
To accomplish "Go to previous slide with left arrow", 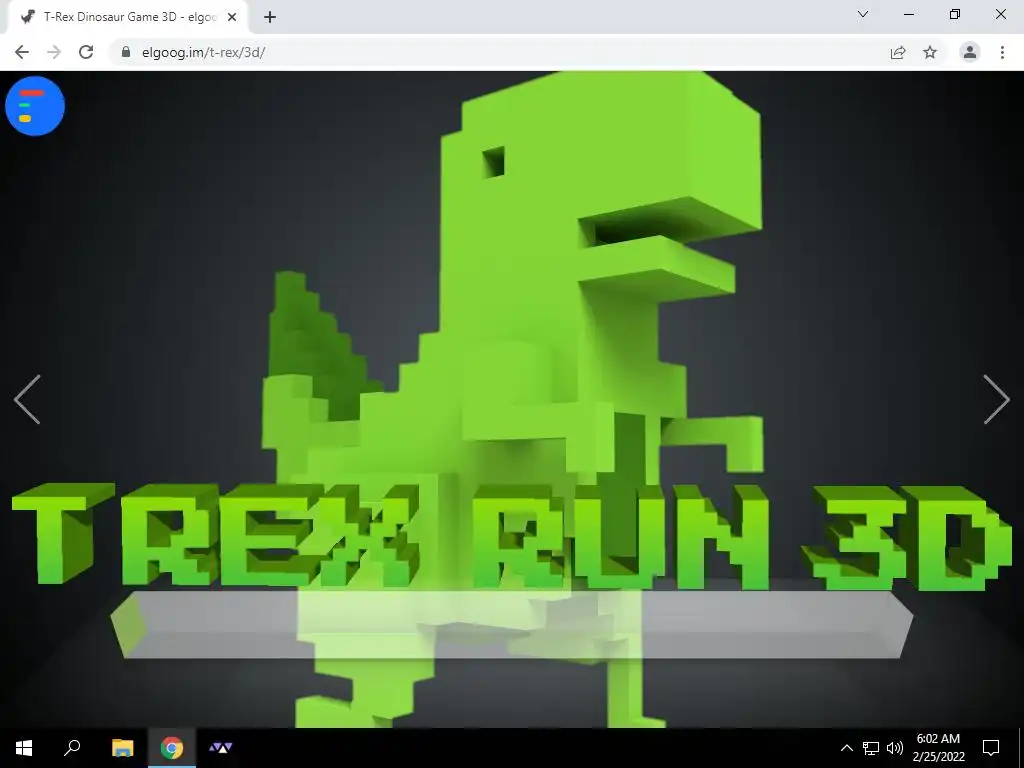I will click(27, 399).
